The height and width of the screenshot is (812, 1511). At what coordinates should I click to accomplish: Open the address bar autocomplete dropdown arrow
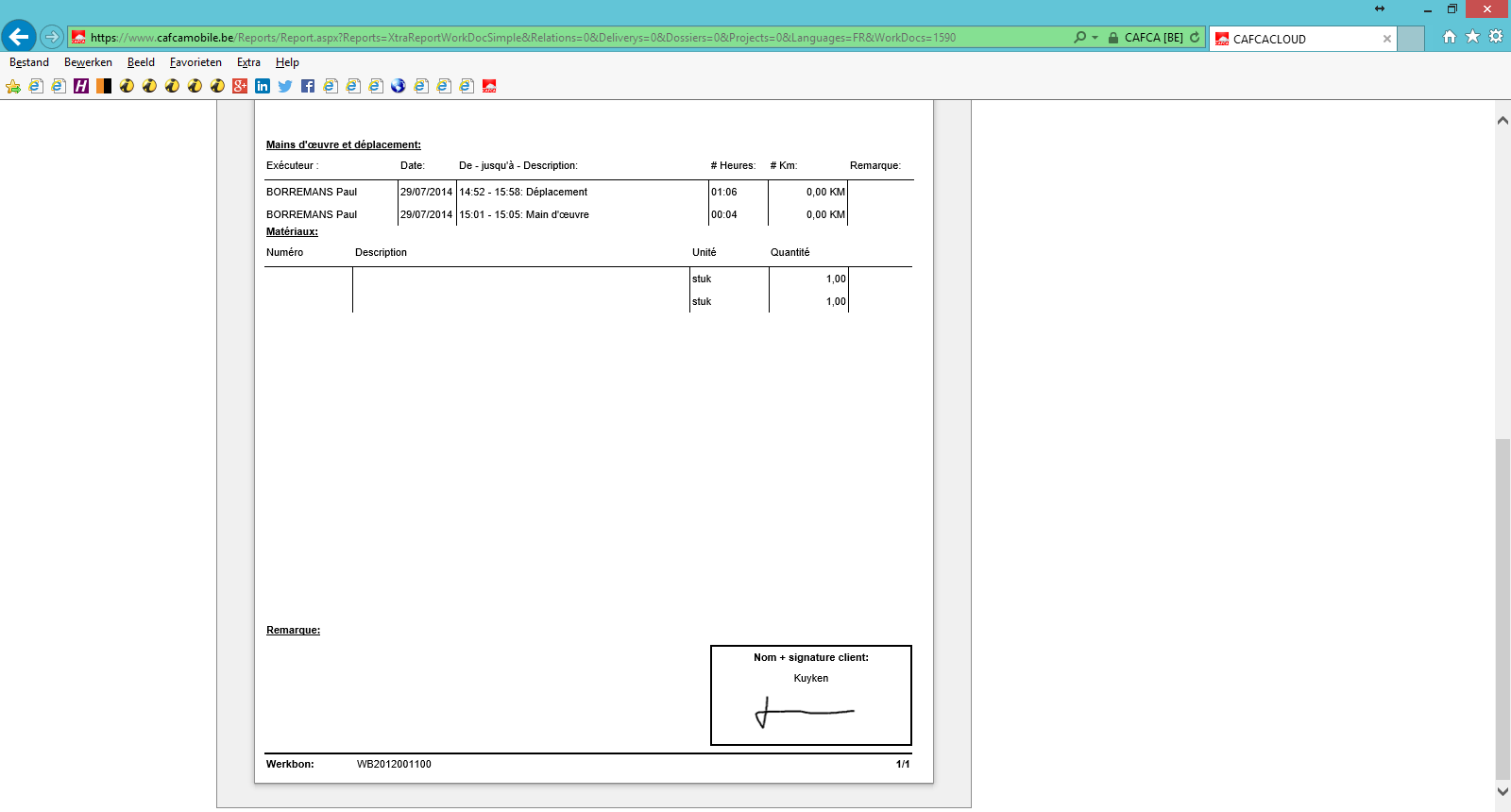(x=1095, y=38)
